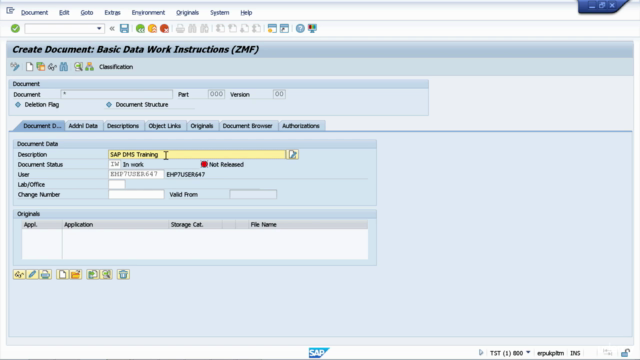This screenshot has width=640, height=360.
Task: Click into the Document number field
Action: [x=117, y=94]
